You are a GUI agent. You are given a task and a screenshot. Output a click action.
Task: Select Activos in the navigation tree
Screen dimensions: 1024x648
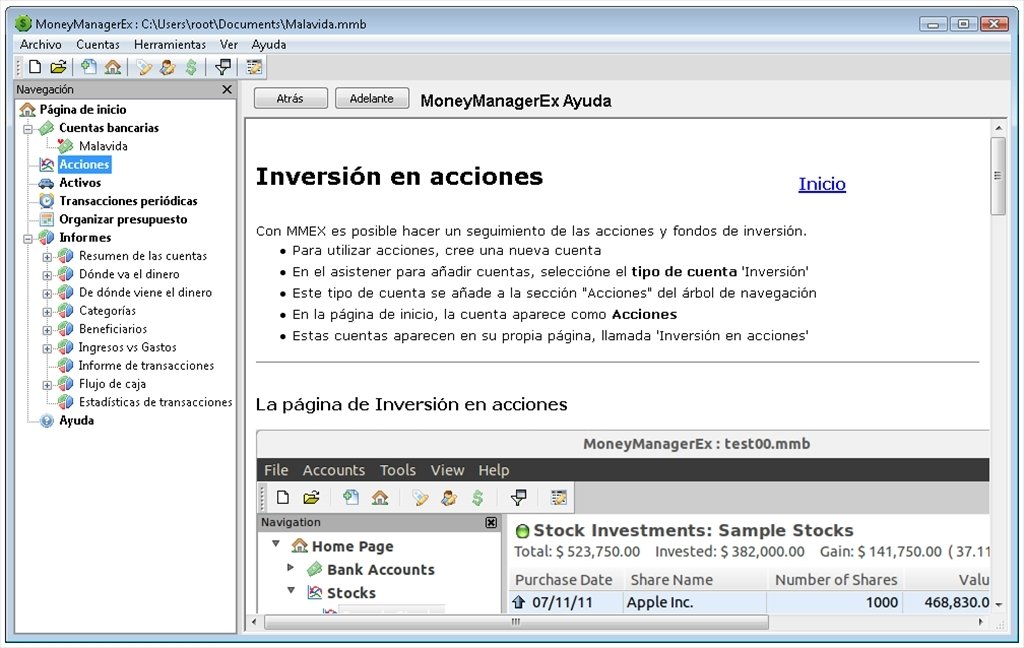click(x=80, y=182)
